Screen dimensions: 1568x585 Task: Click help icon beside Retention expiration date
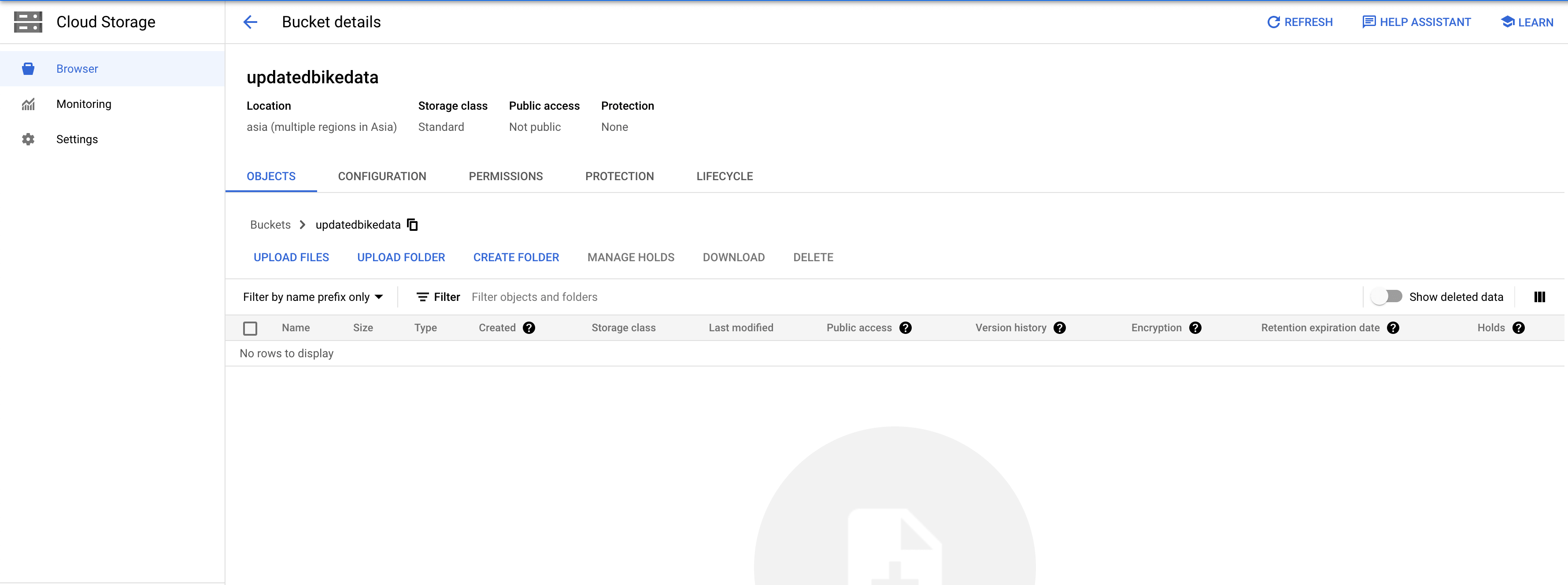point(1393,328)
